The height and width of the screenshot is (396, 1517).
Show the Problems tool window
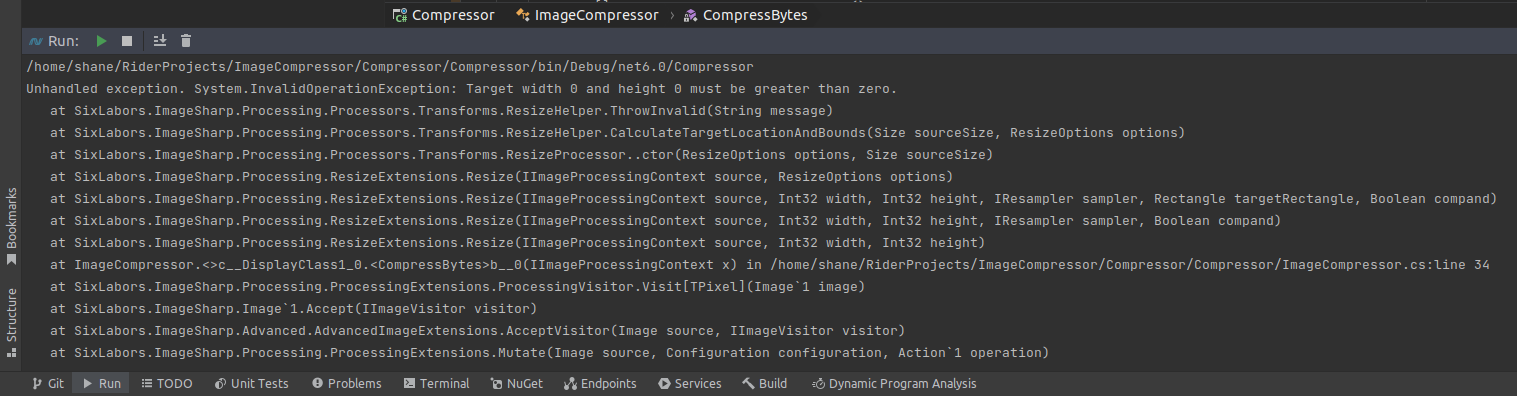[347, 383]
